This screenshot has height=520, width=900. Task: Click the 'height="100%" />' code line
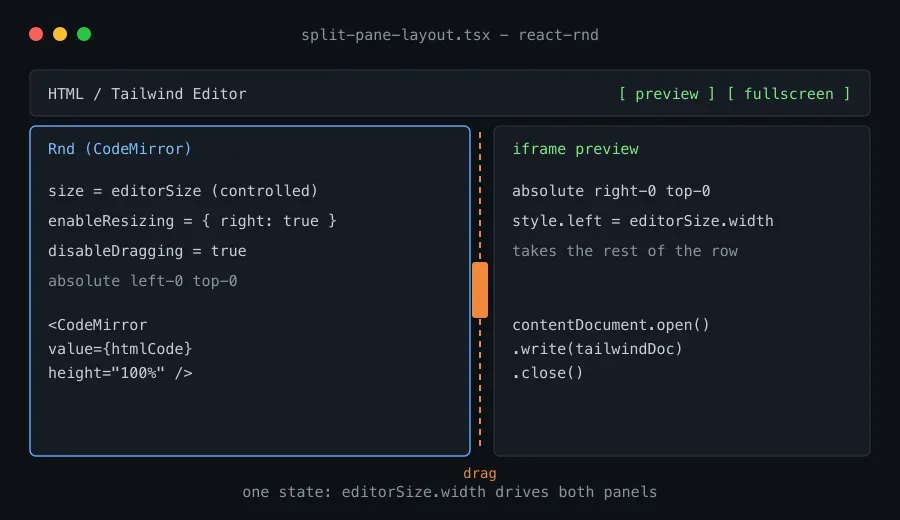click(x=120, y=372)
